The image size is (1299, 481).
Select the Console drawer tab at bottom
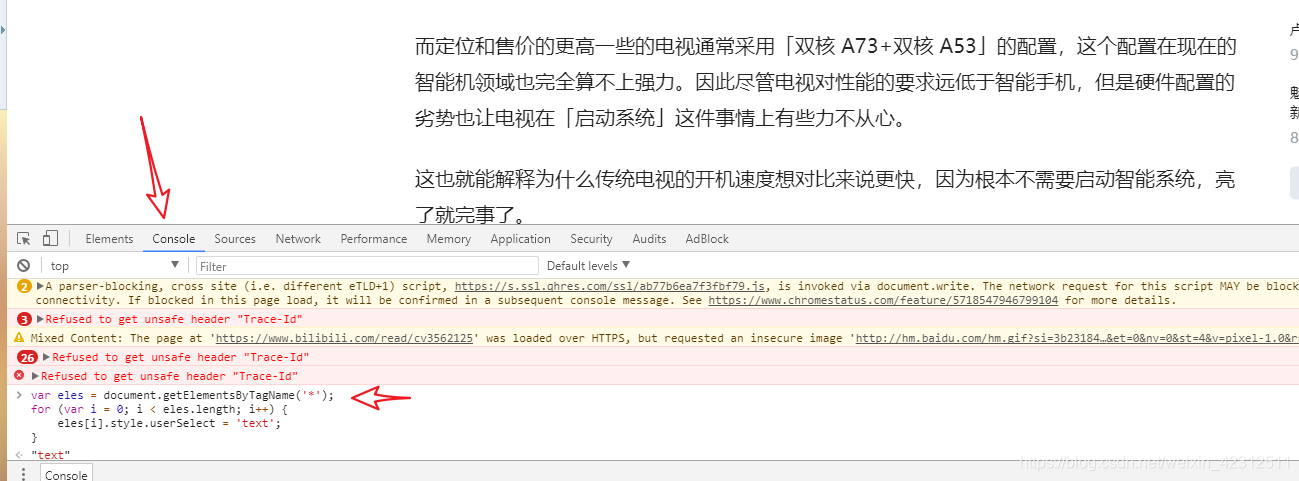click(x=66, y=474)
